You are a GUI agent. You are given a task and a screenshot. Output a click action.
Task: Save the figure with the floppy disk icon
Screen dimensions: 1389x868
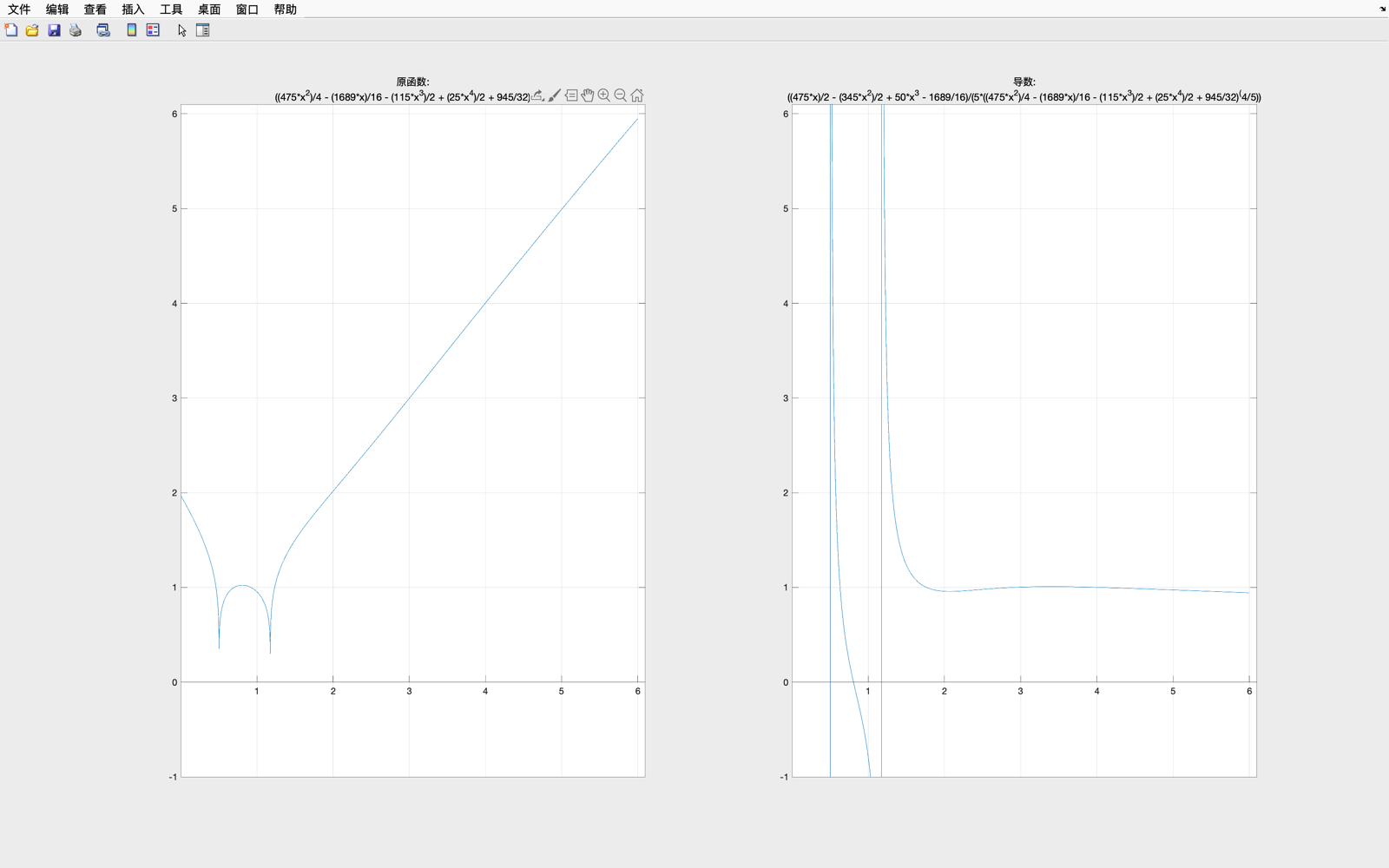54,30
